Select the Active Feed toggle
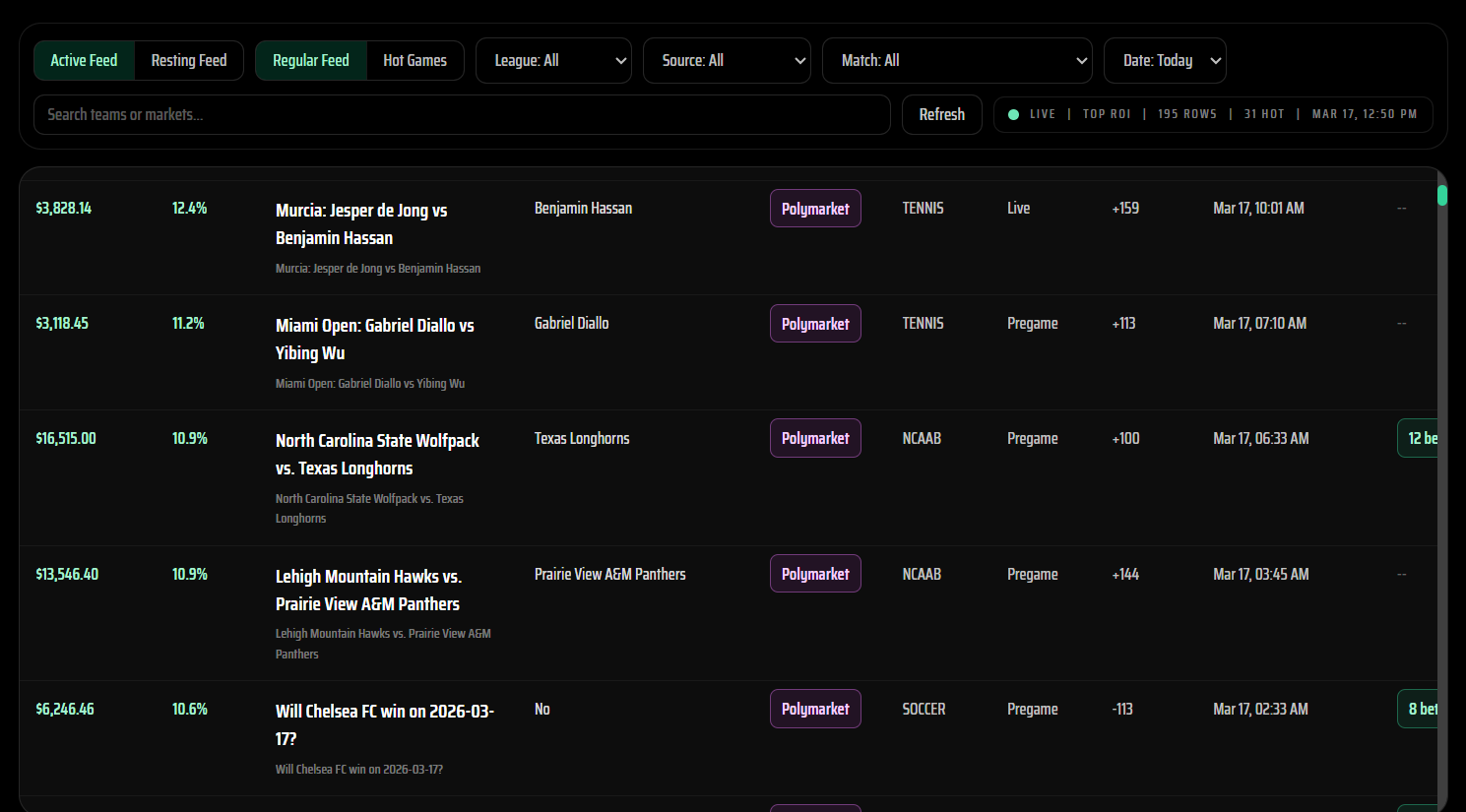 coord(84,61)
